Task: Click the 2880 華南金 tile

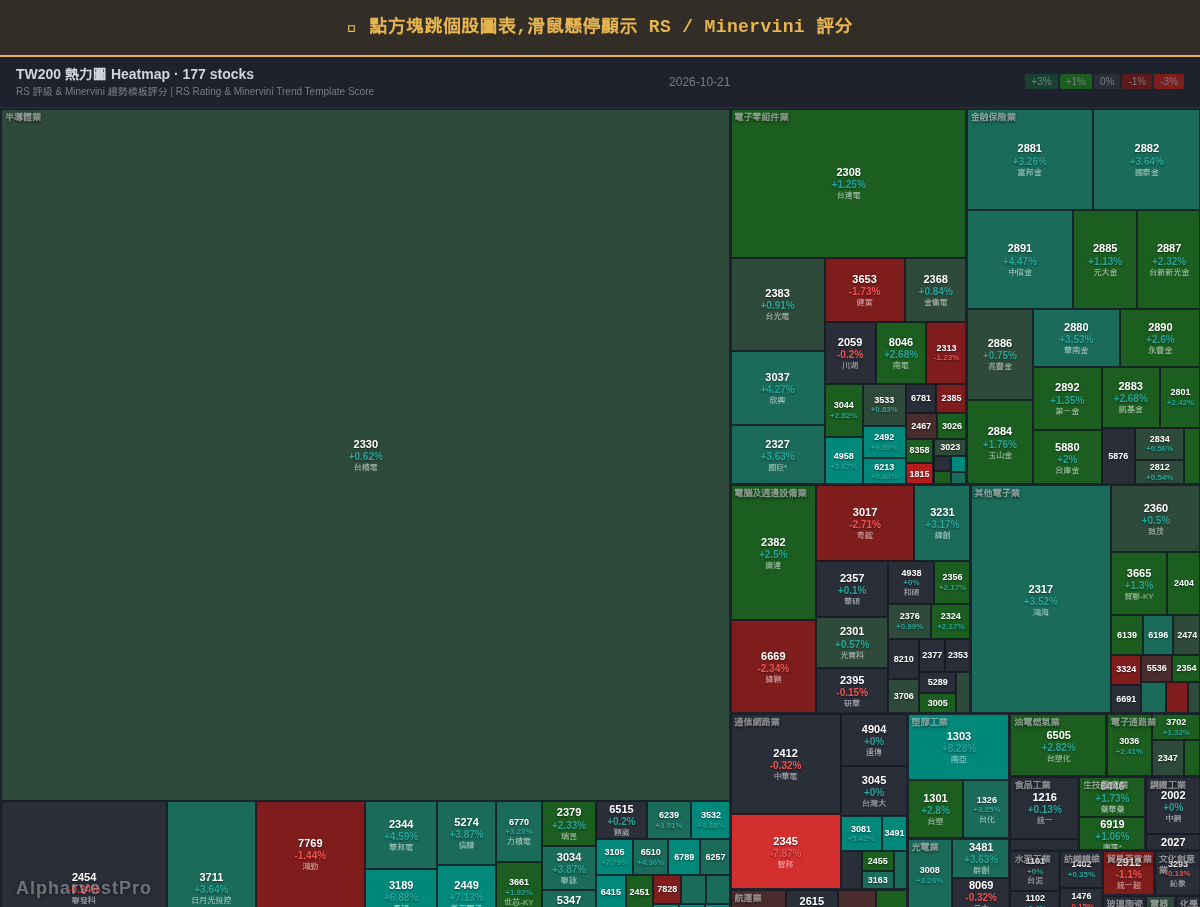Action: 1076,338
